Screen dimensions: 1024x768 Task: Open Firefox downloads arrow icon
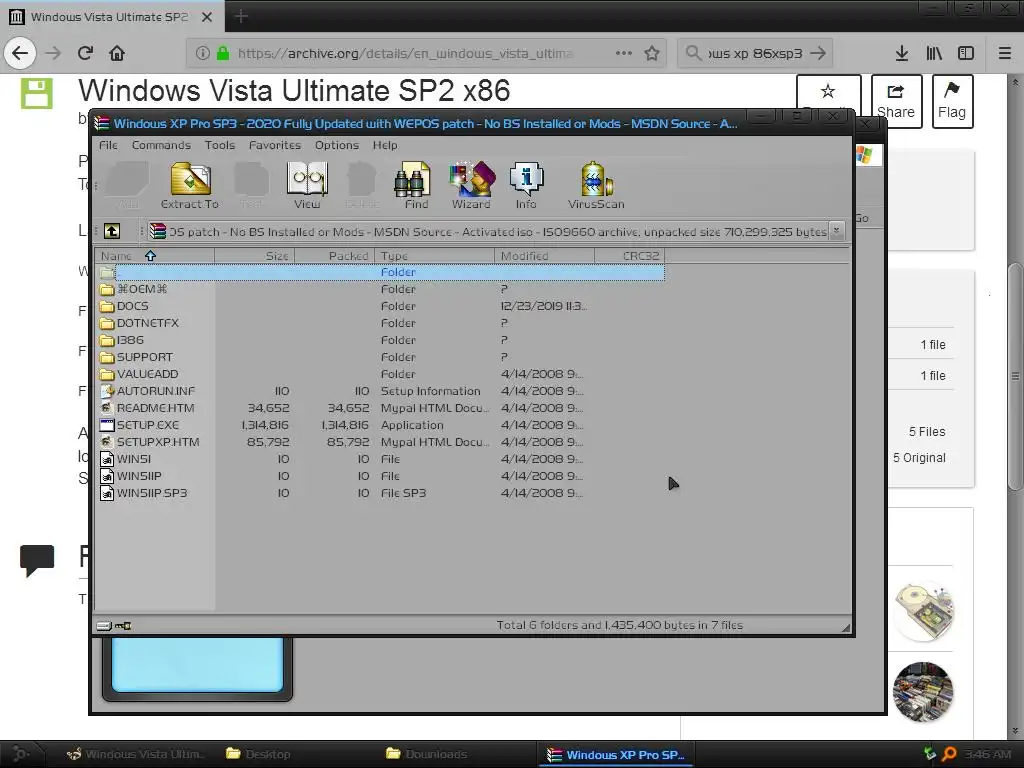pos(902,53)
